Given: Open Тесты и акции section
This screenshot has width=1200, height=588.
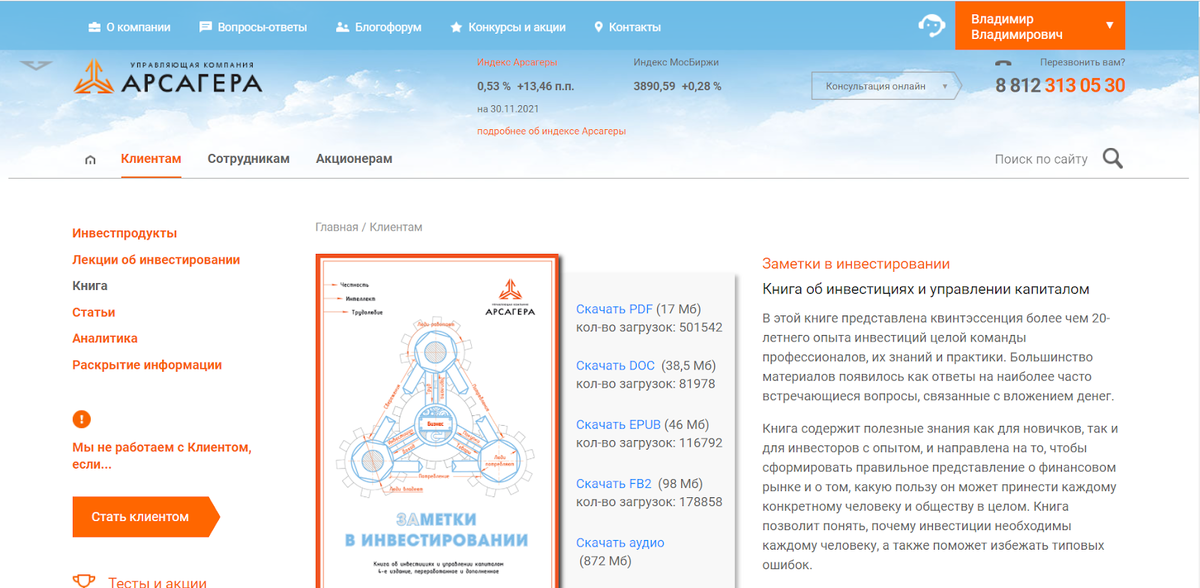Looking at the screenshot, I should click(157, 583).
